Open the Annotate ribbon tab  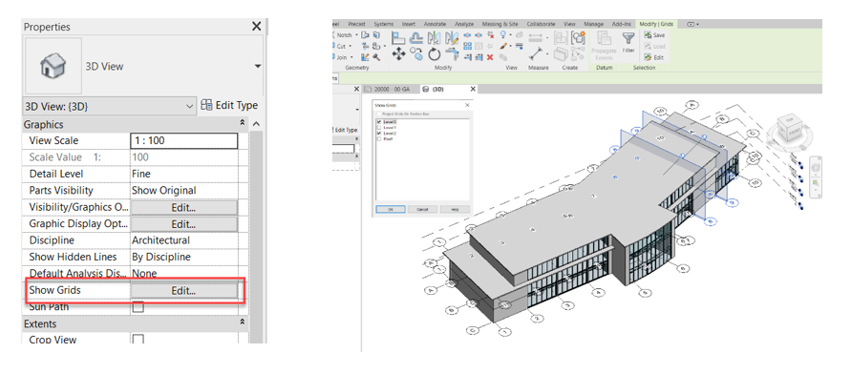tap(435, 24)
